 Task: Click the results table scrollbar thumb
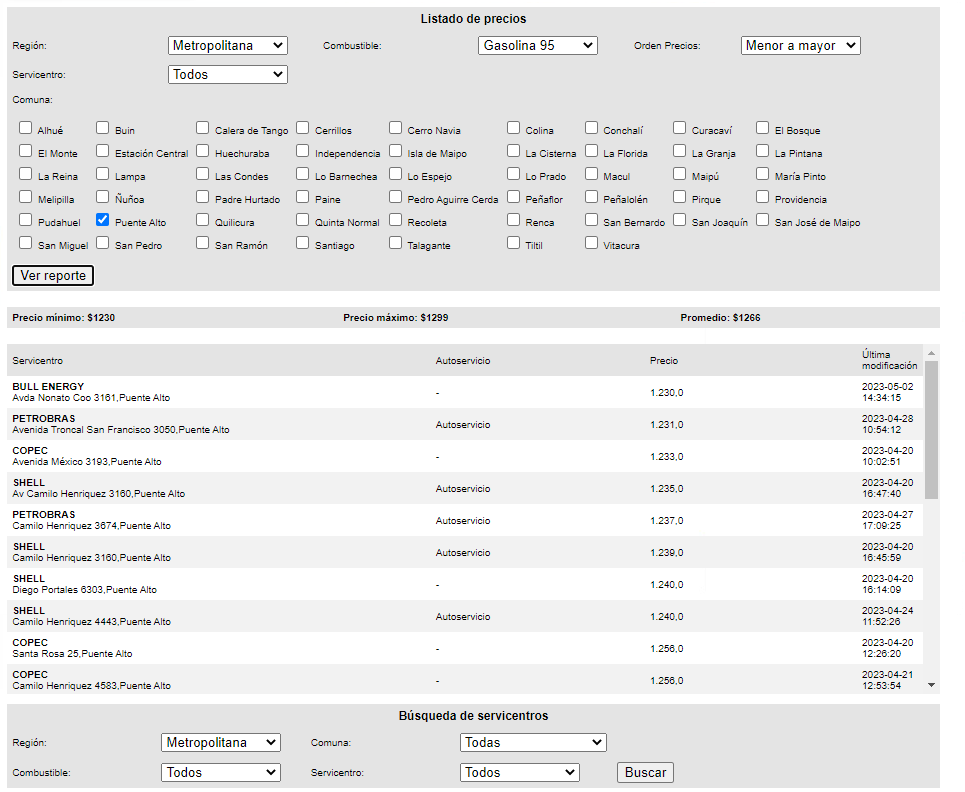[x=931, y=430]
